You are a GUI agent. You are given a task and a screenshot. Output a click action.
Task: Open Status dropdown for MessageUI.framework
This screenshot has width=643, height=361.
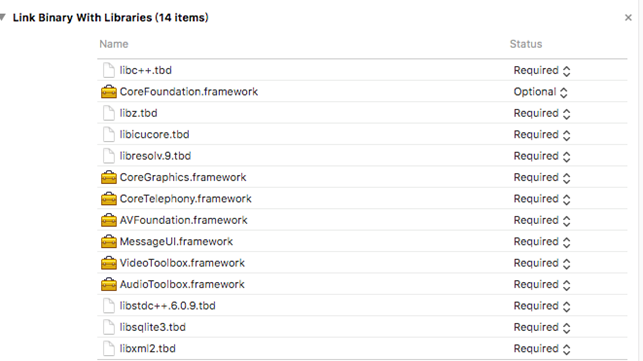(542, 242)
